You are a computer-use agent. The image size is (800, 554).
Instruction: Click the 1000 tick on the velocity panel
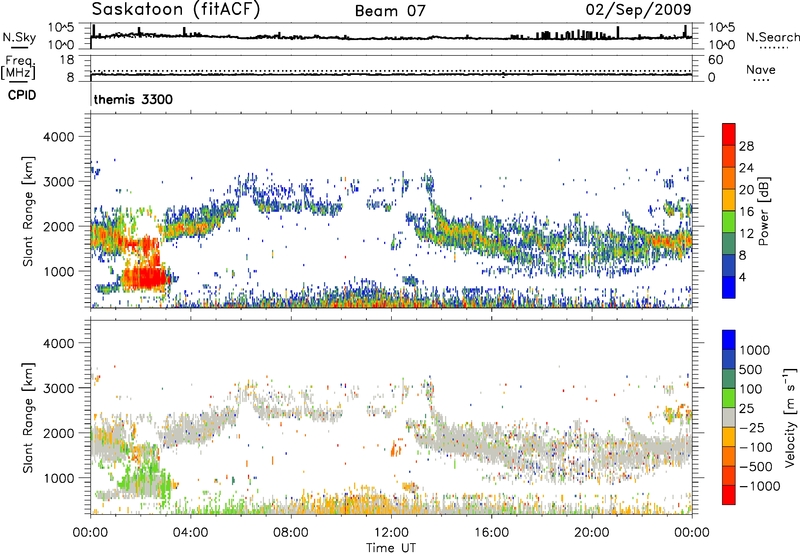click(x=58, y=478)
